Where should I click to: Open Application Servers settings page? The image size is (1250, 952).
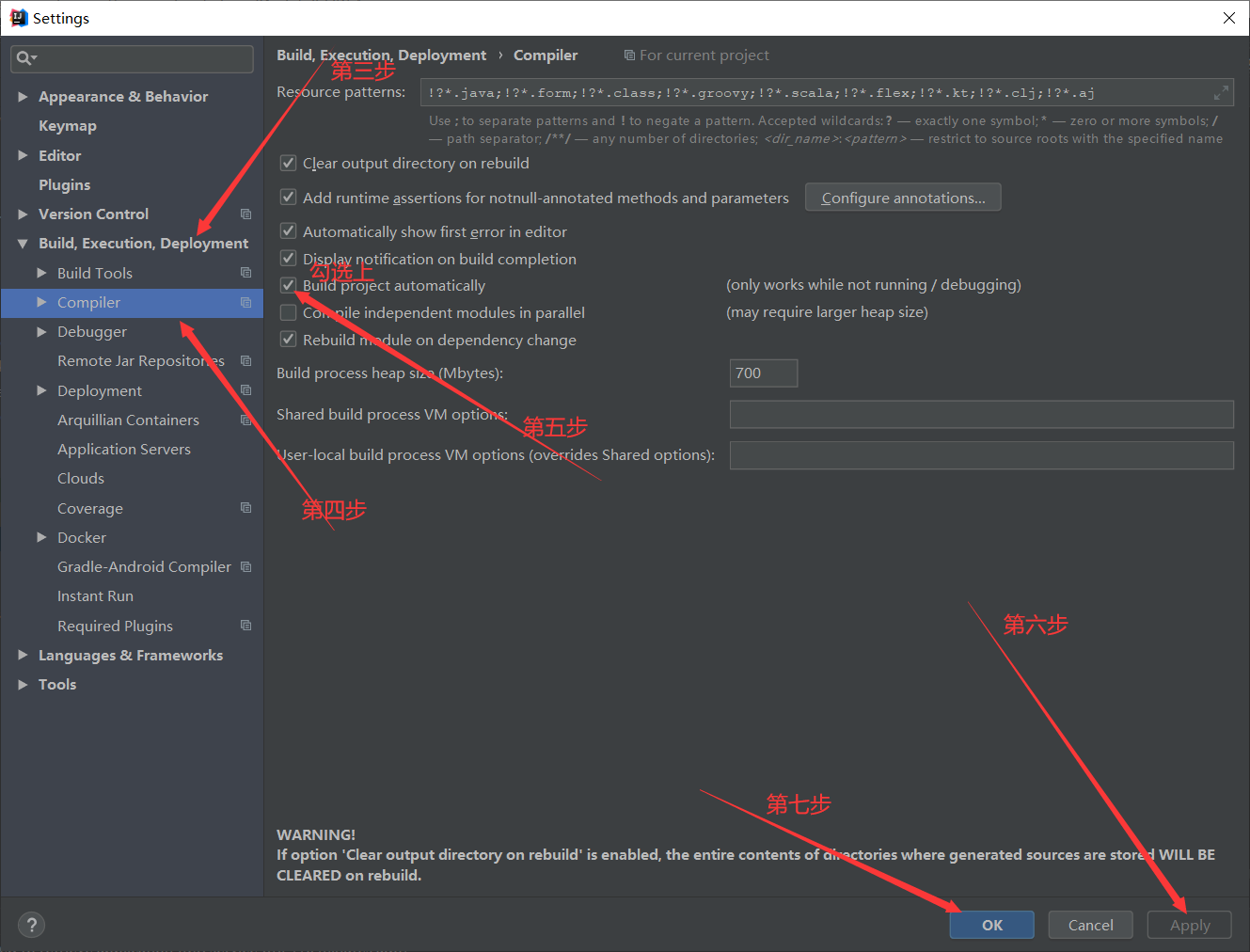pos(124,450)
